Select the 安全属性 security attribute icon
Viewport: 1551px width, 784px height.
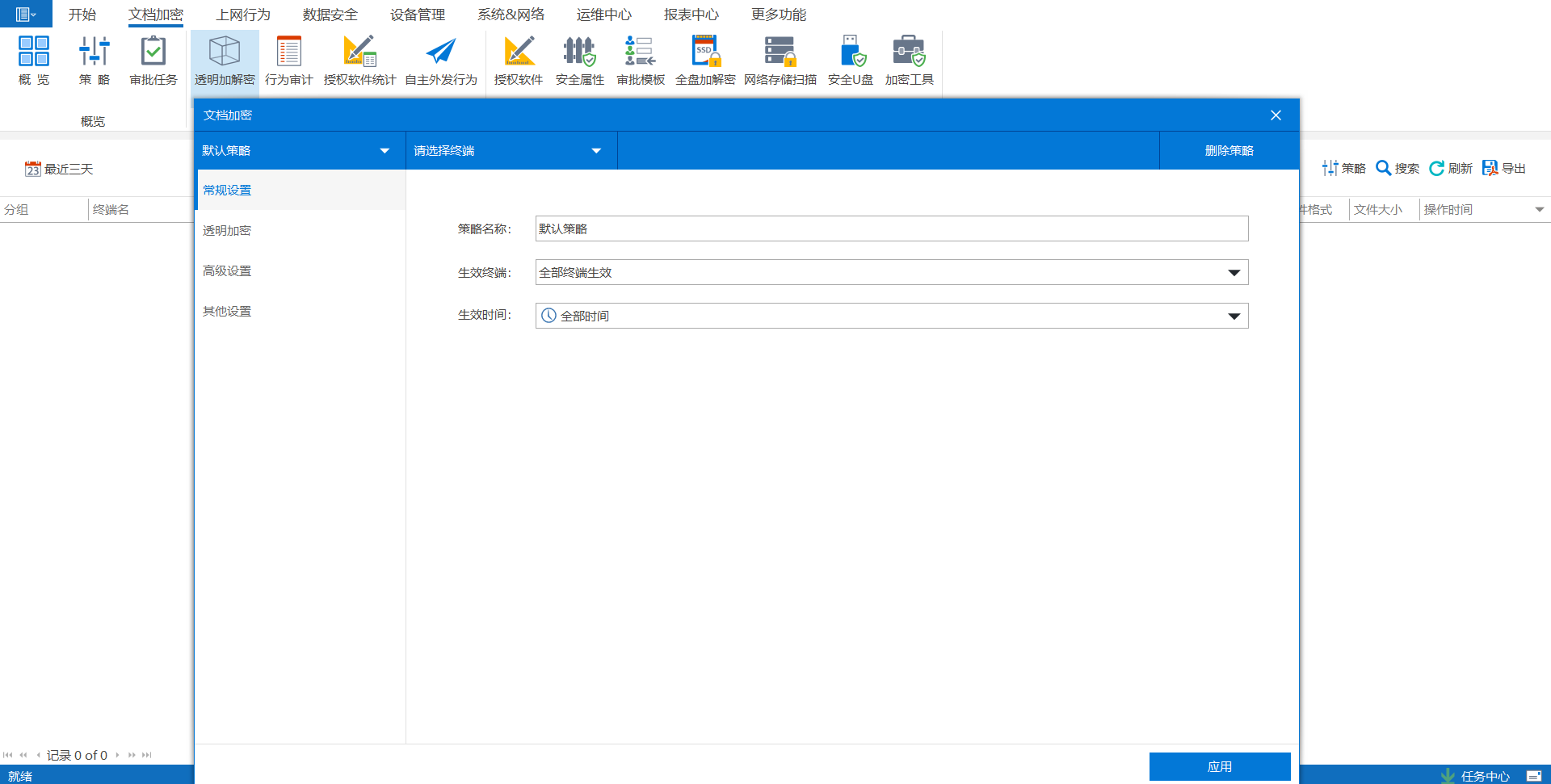click(579, 52)
